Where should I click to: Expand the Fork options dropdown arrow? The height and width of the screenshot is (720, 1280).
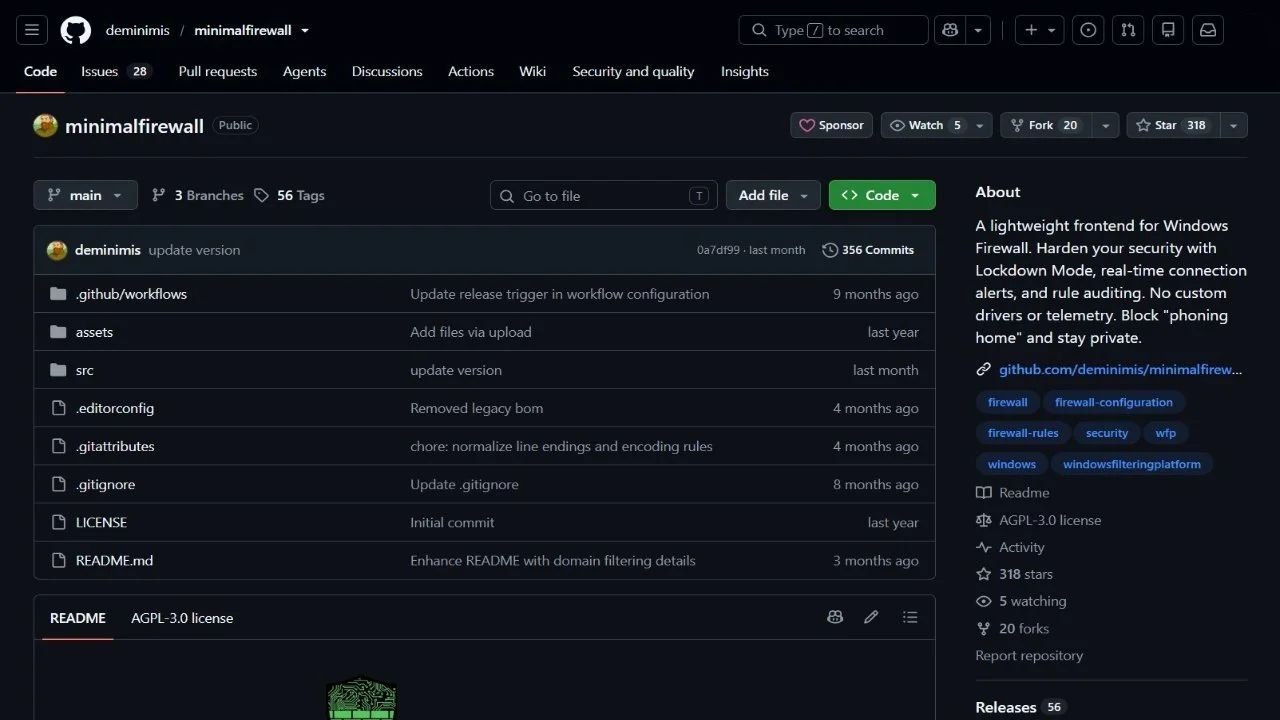point(1105,126)
